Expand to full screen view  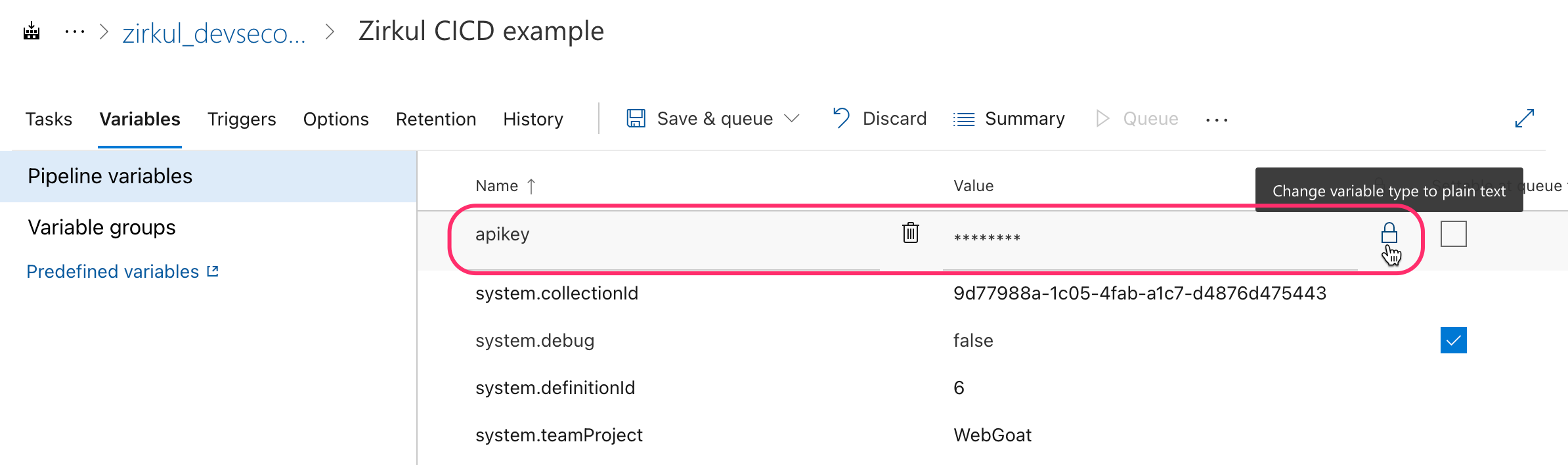click(1524, 118)
